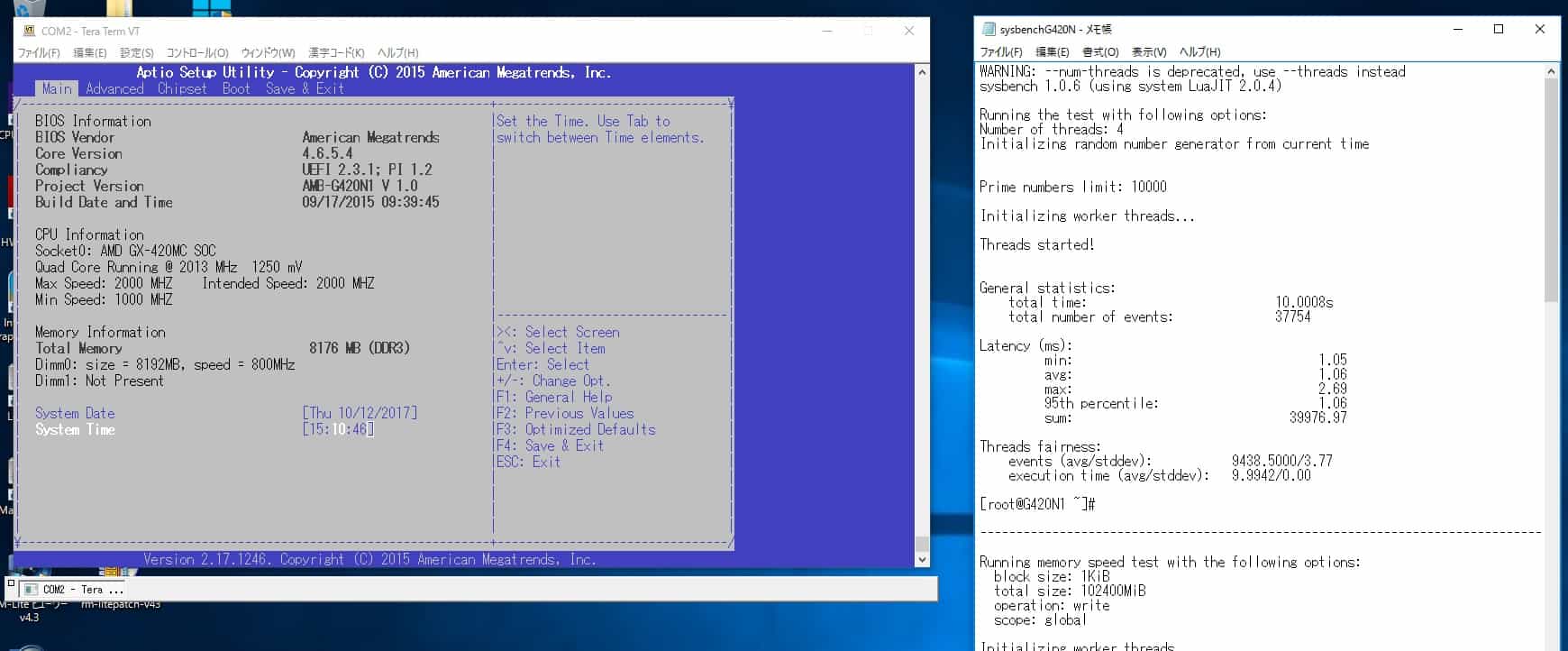Open コントロール(O) menu in Tera Term

(x=197, y=53)
